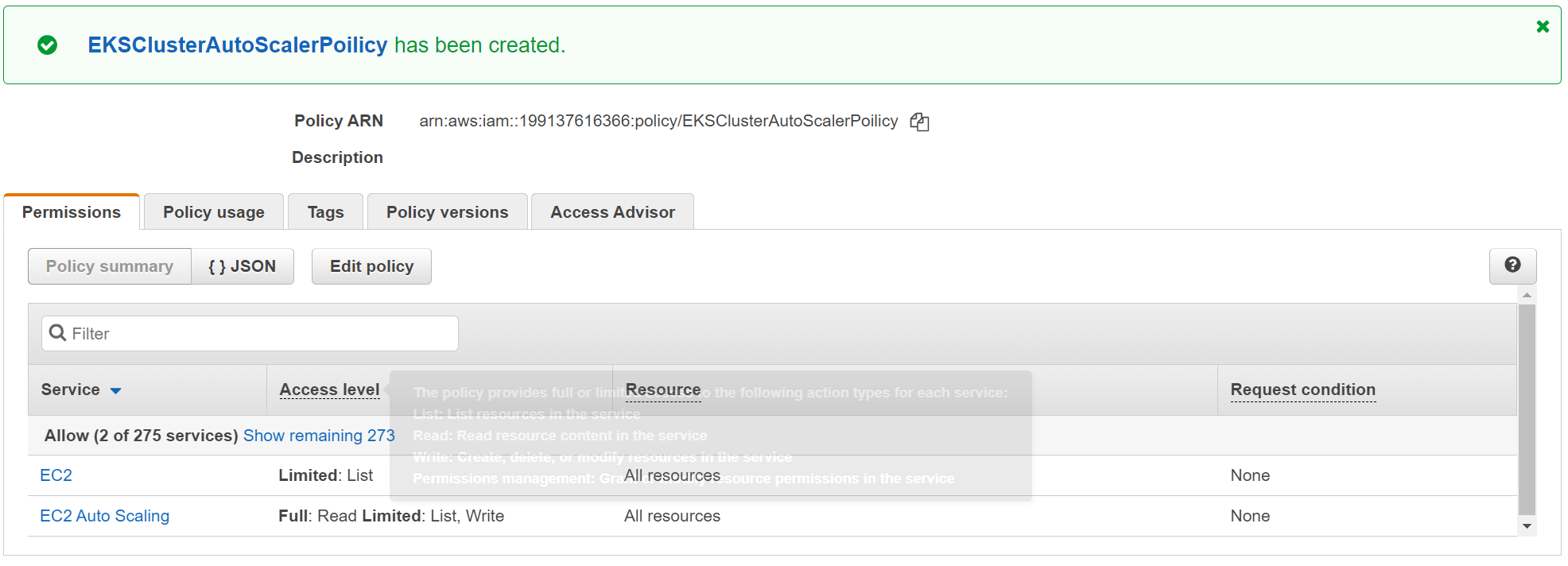Sort by the Service column arrow
Screen dimensions: 1568x566
(116, 390)
